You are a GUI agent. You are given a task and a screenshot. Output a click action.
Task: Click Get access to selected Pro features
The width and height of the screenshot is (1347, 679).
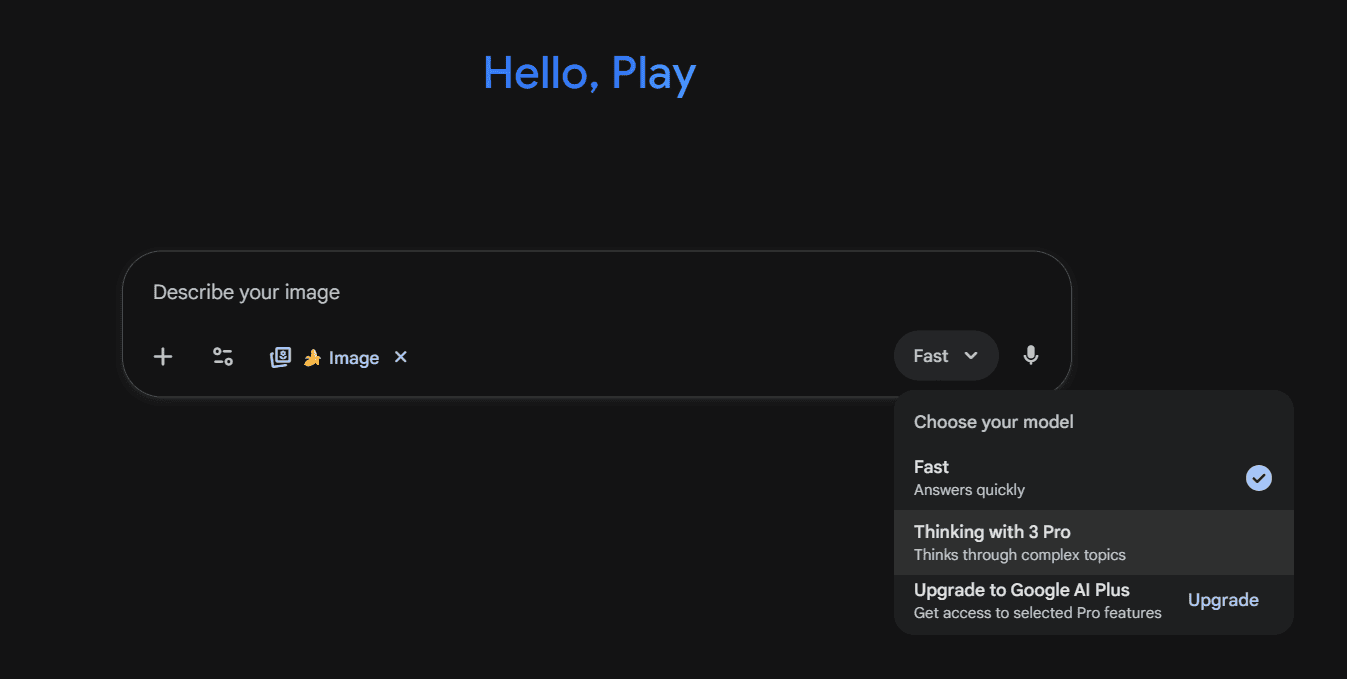1037,613
